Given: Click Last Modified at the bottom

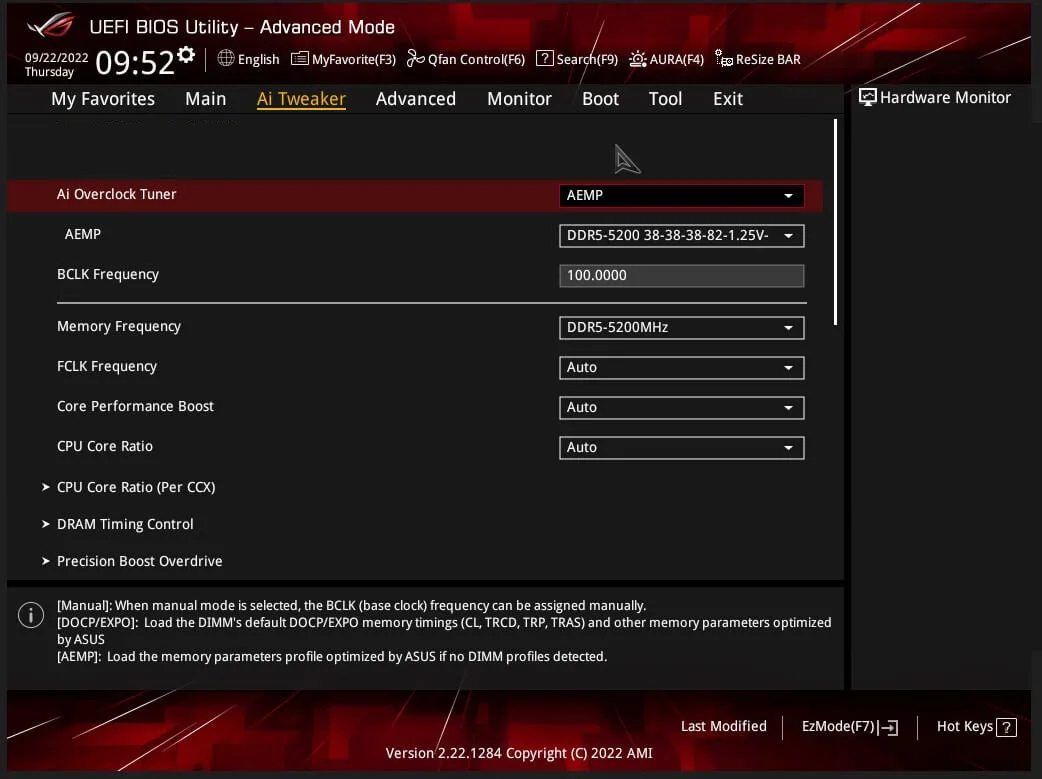Looking at the screenshot, I should coord(723,727).
